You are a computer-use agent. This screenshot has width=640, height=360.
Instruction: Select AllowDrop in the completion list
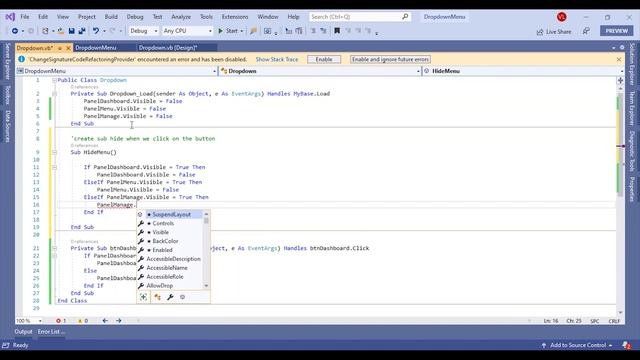click(170, 286)
